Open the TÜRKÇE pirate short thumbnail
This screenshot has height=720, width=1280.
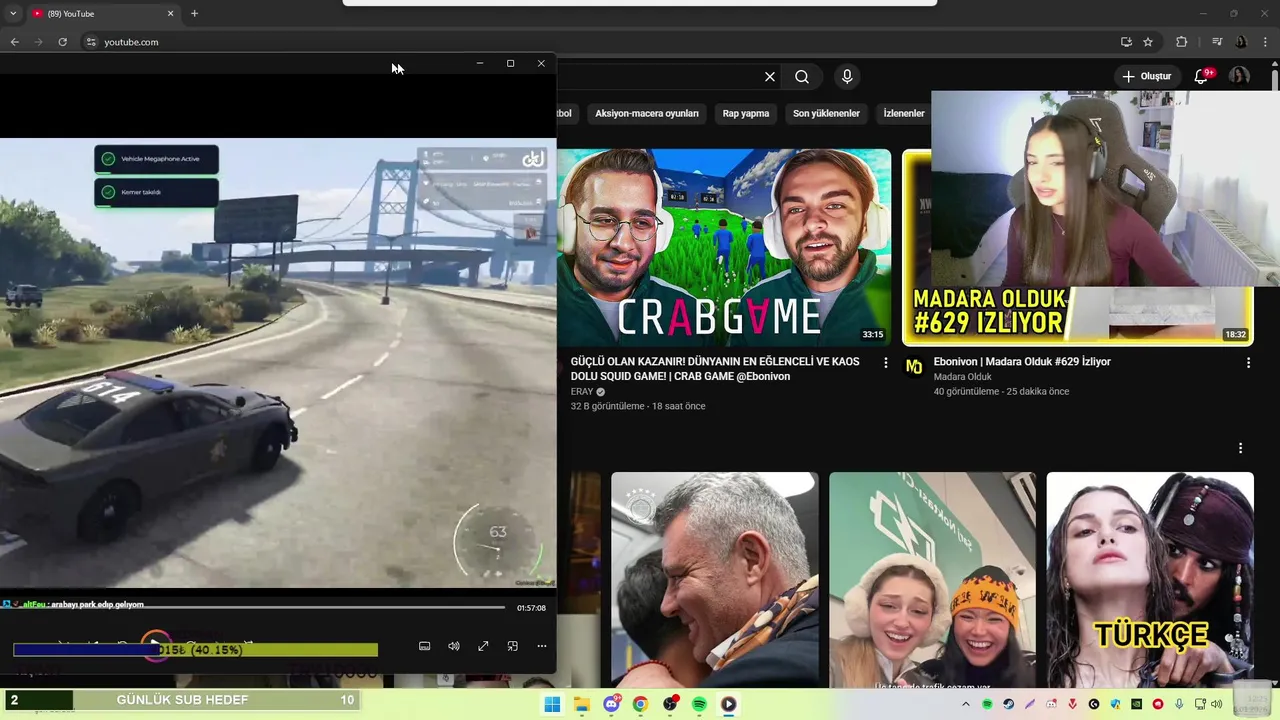pos(1150,580)
